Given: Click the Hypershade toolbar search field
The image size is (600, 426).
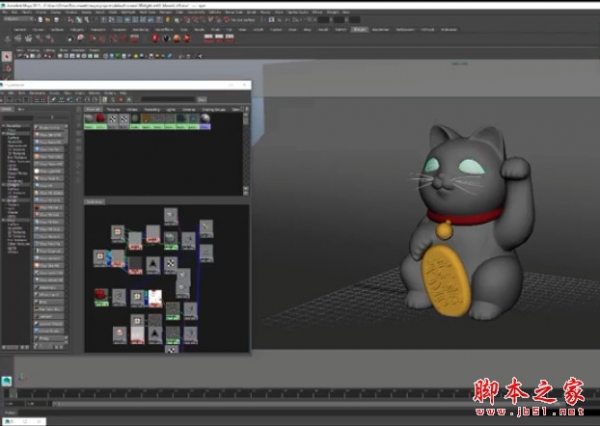Looking at the screenshot, I should [x=168, y=100].
